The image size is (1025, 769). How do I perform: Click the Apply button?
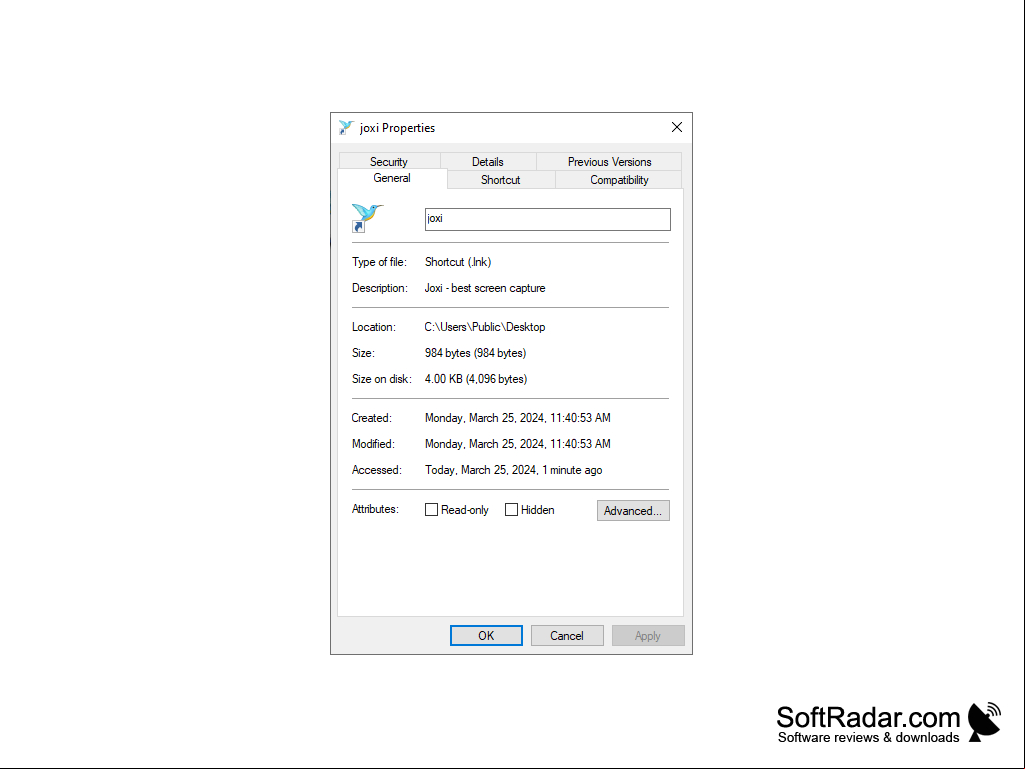pos(648,636)
